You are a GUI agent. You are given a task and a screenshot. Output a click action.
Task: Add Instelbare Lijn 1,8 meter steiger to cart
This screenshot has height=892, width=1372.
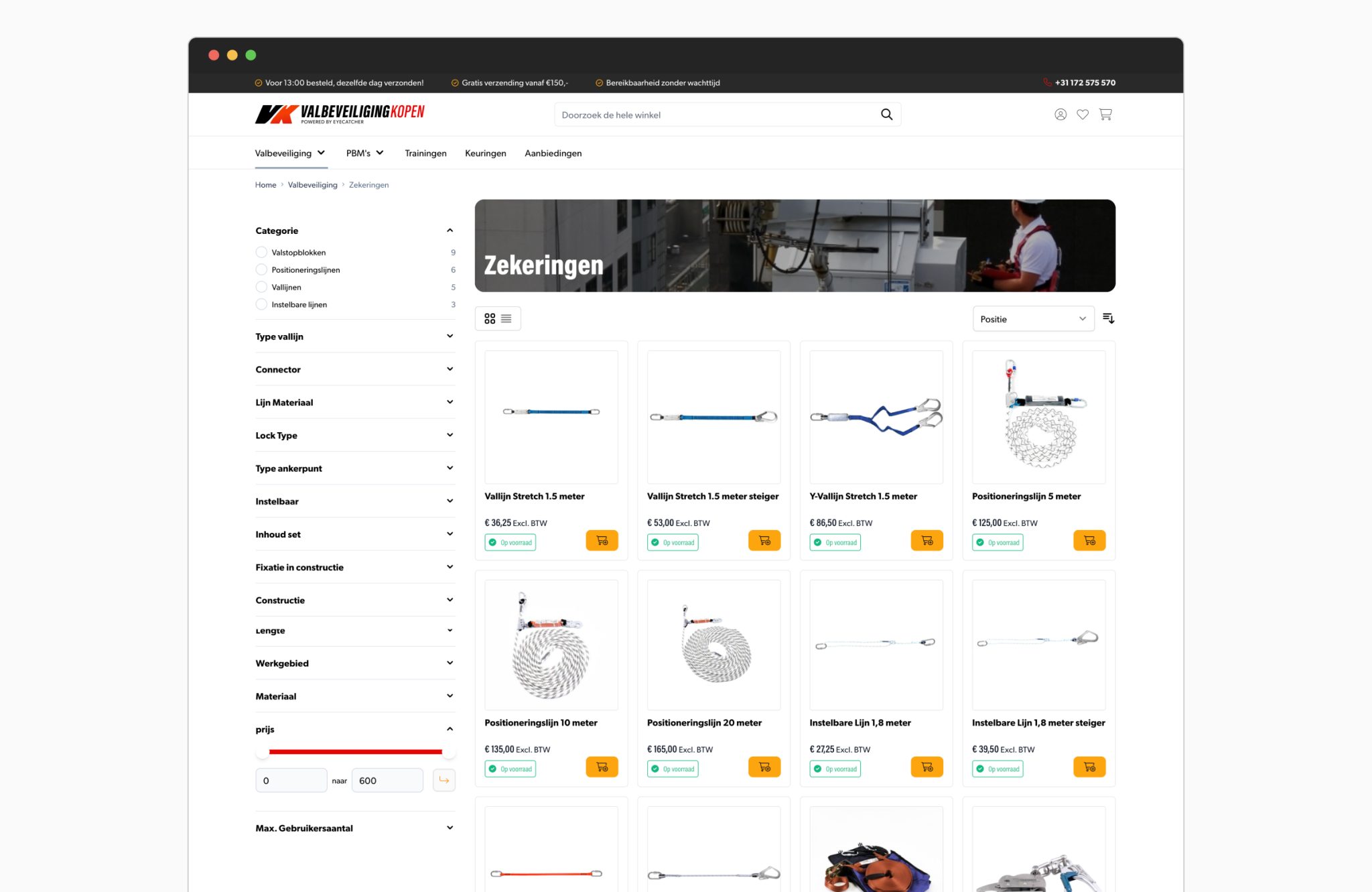1089,767
